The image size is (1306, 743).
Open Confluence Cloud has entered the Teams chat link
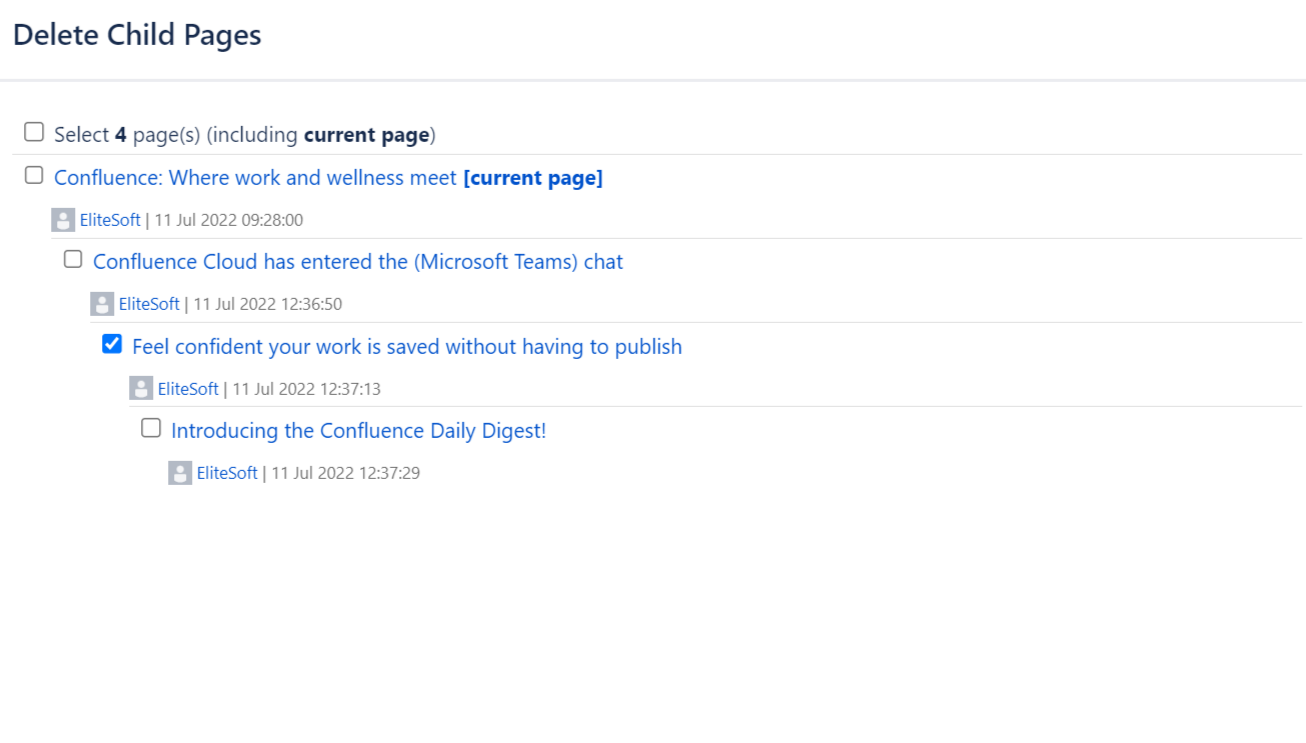click(358, 262)
